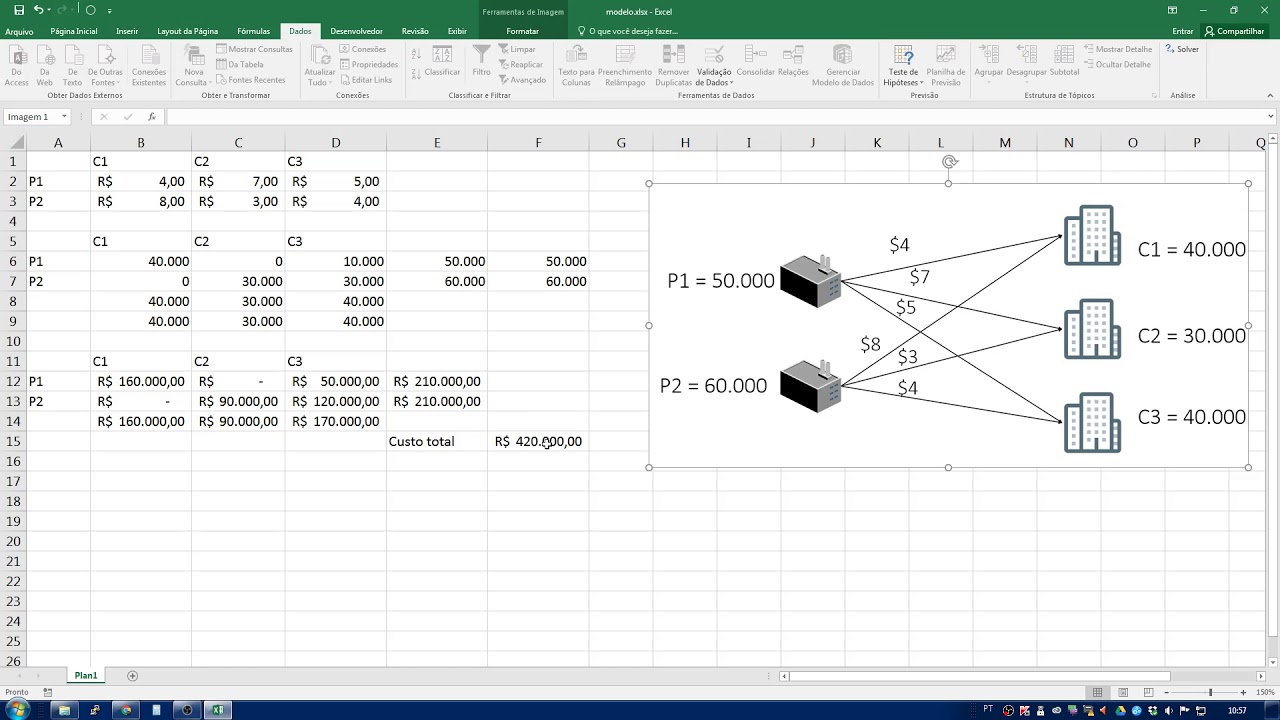
Task: Toggle the Filtro funnel button
Action: point(482,62)
